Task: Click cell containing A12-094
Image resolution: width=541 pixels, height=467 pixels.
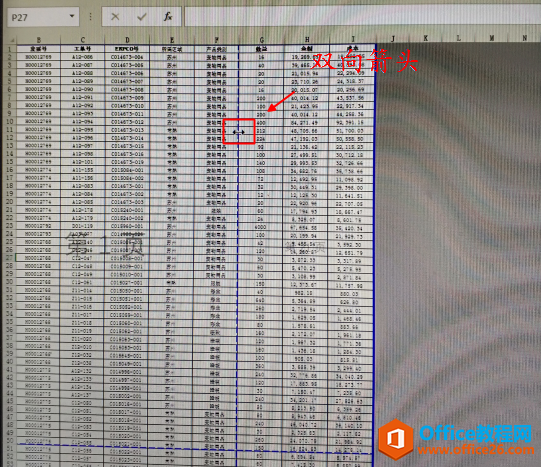Action: [82, 121]
